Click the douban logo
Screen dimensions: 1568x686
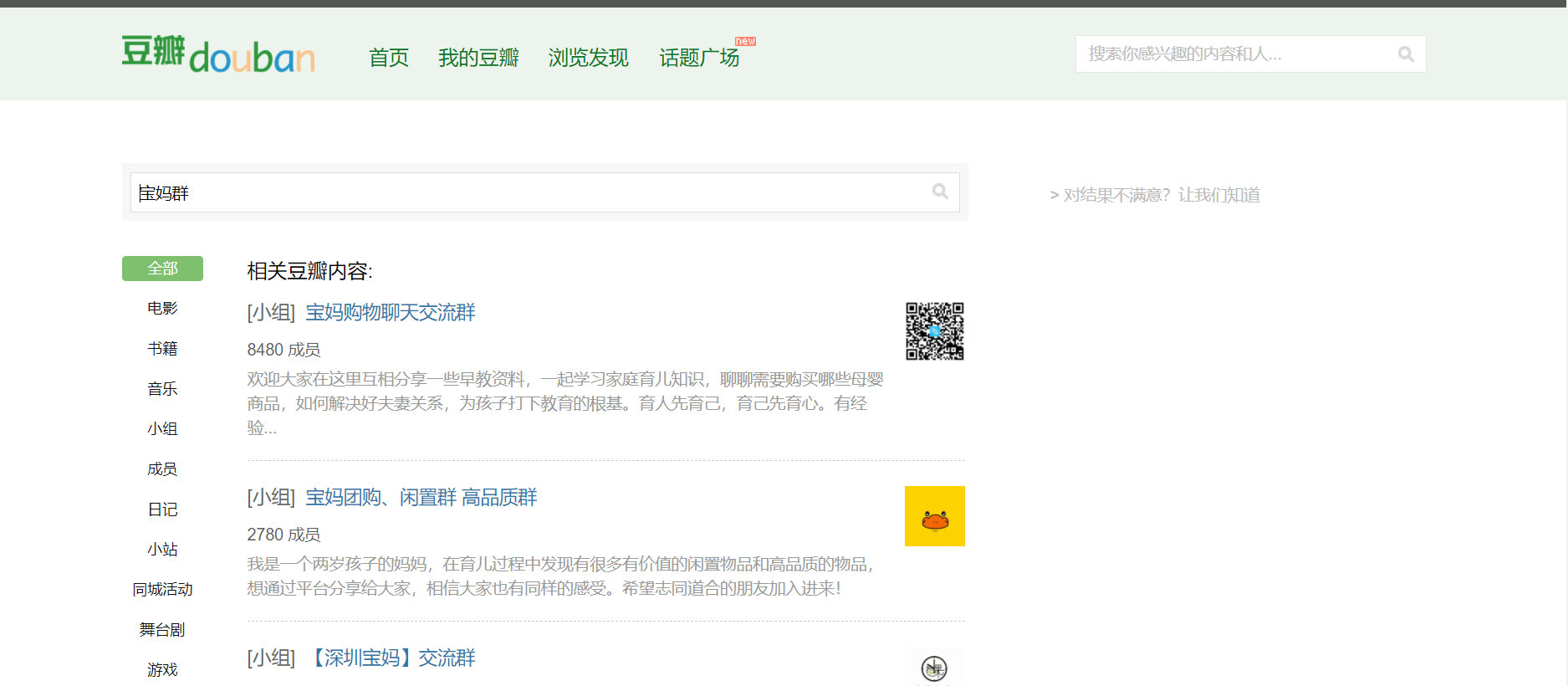pos(218,54)
